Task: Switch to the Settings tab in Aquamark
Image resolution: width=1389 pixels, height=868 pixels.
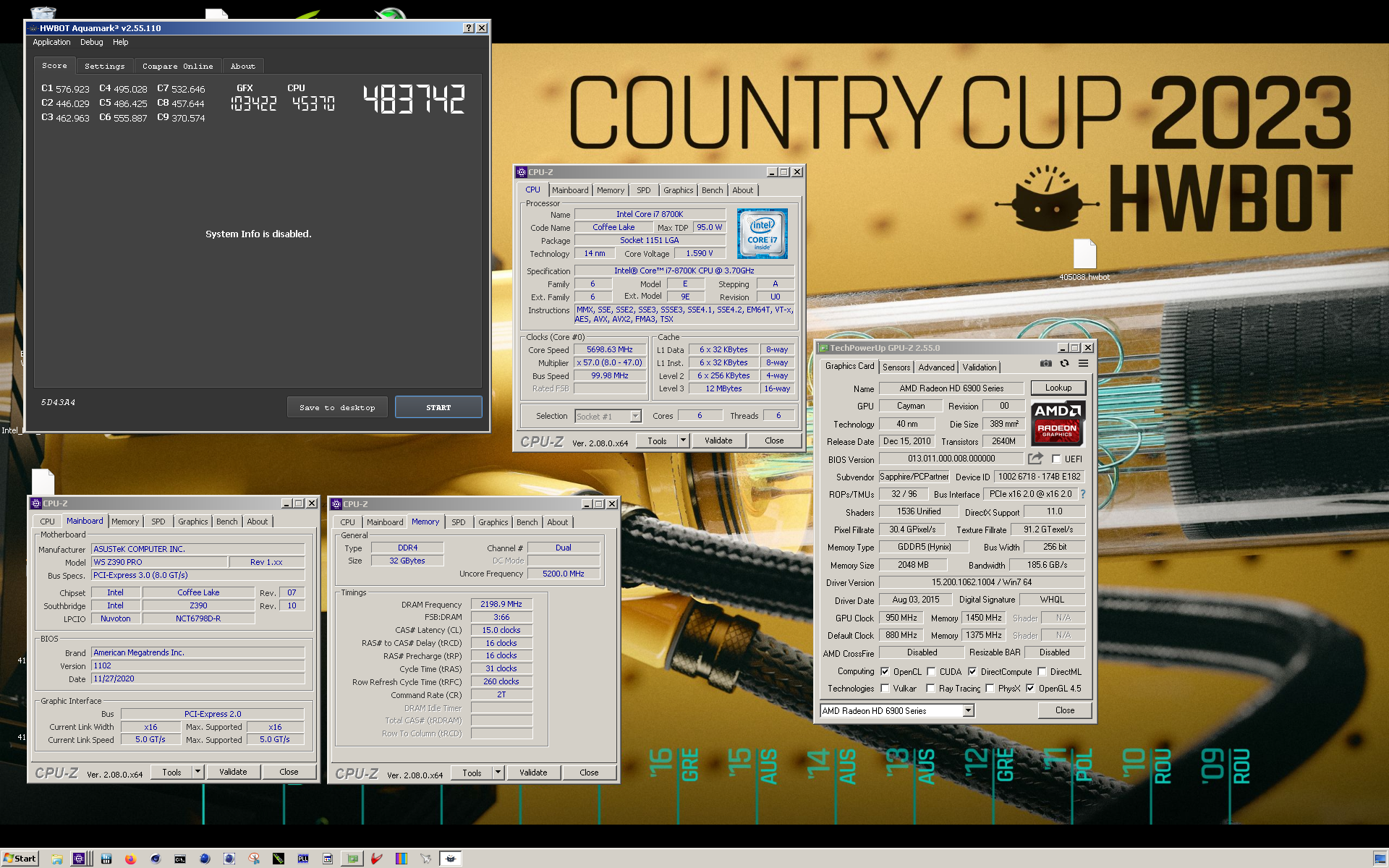Action: (104, 66)
